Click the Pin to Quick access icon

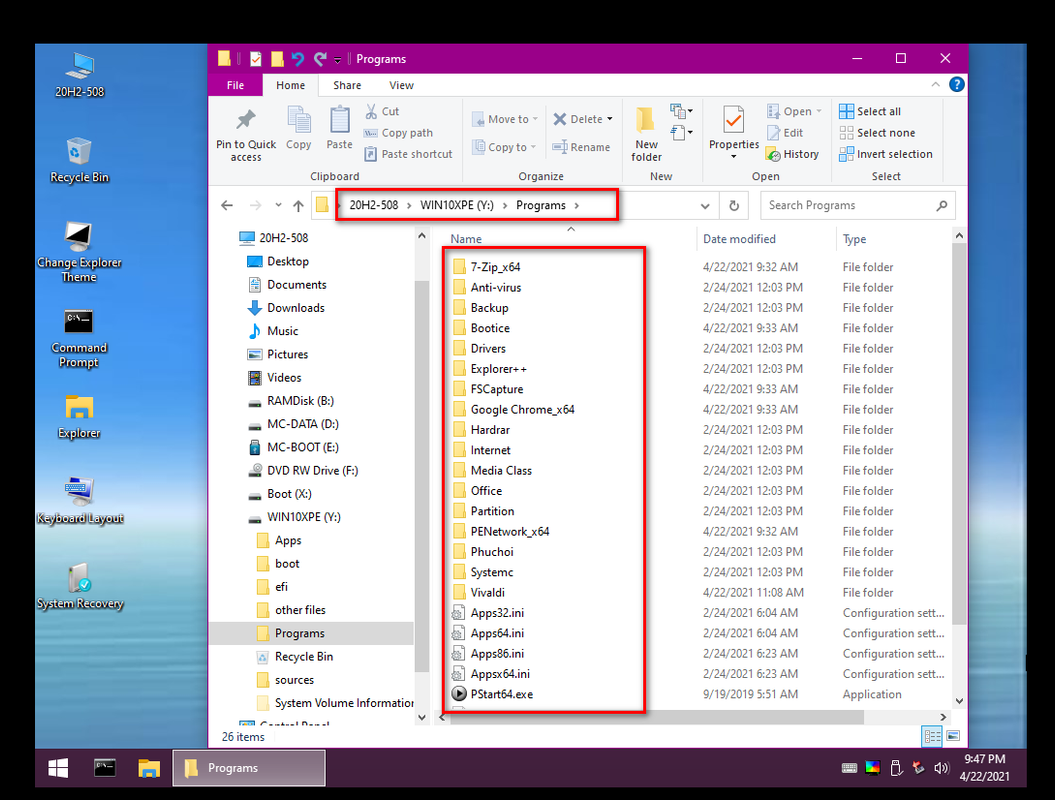pos(246,120)
